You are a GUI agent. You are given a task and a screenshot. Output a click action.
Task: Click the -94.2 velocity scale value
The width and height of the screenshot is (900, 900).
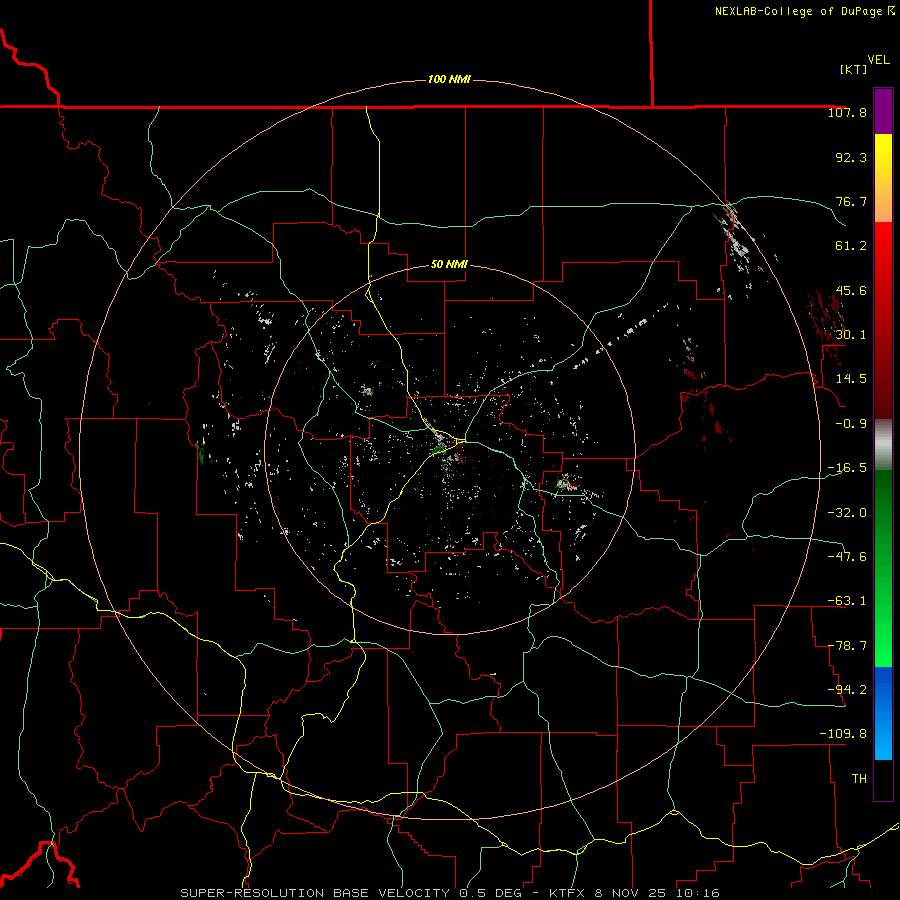847,690
